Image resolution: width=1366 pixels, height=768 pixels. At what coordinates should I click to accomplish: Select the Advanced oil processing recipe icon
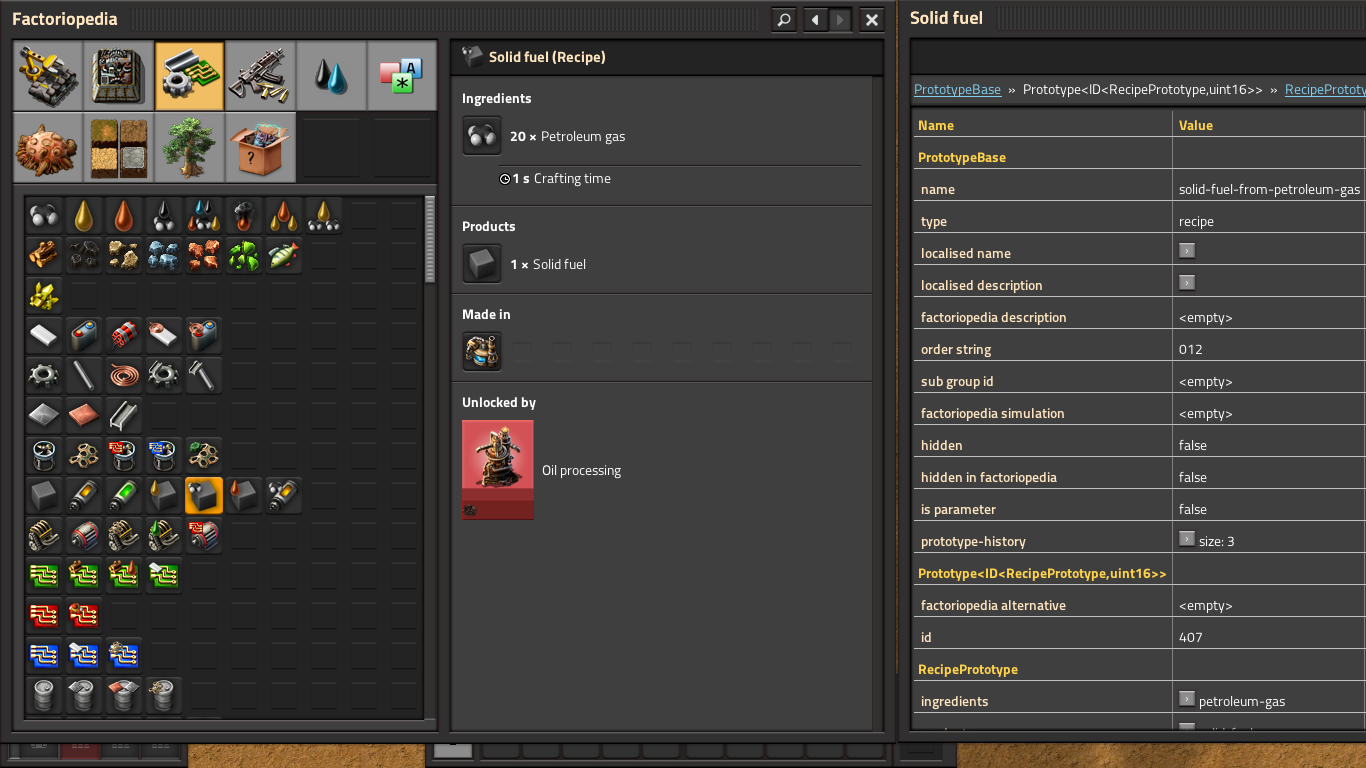coord(204,216)
